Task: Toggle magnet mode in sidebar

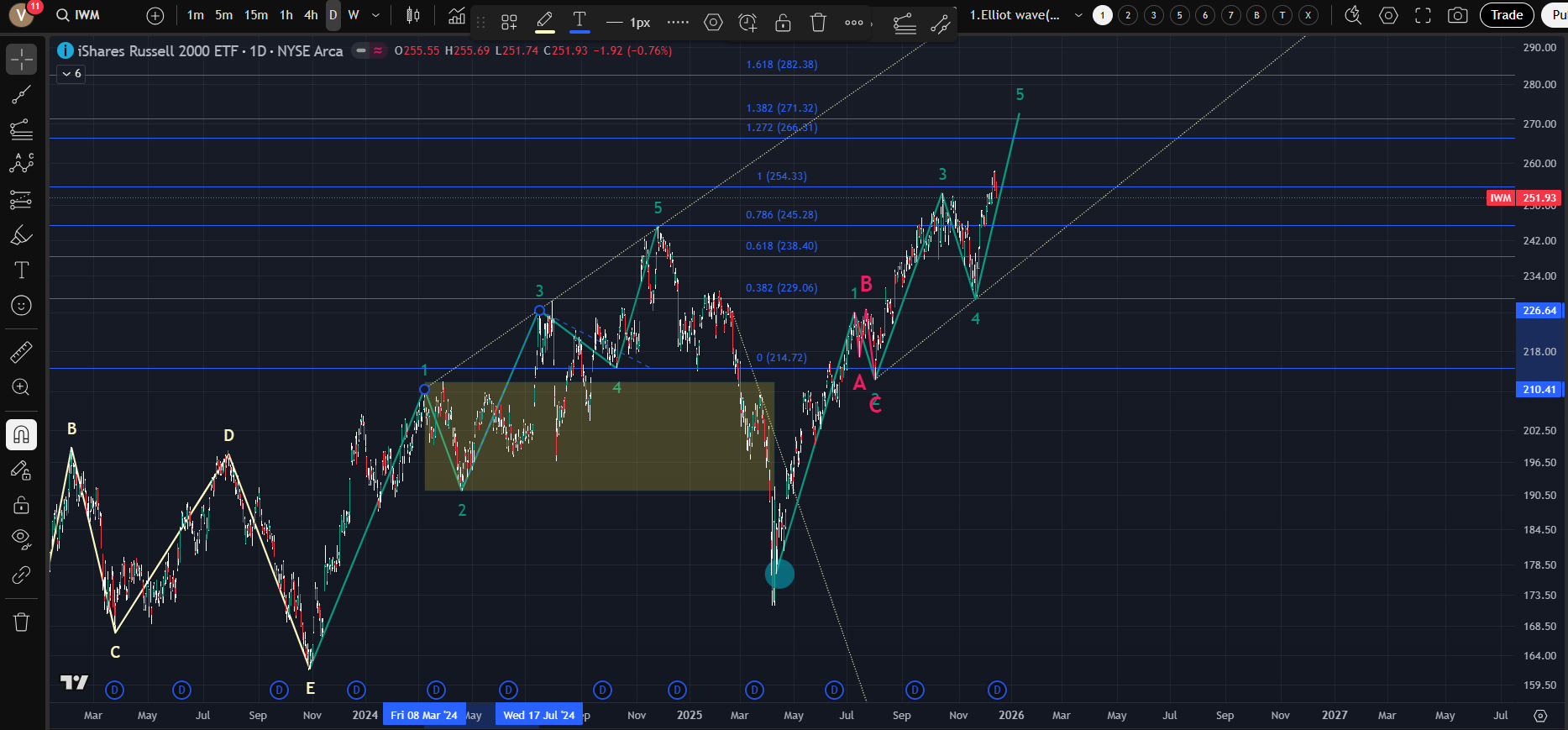Action: 21,434
